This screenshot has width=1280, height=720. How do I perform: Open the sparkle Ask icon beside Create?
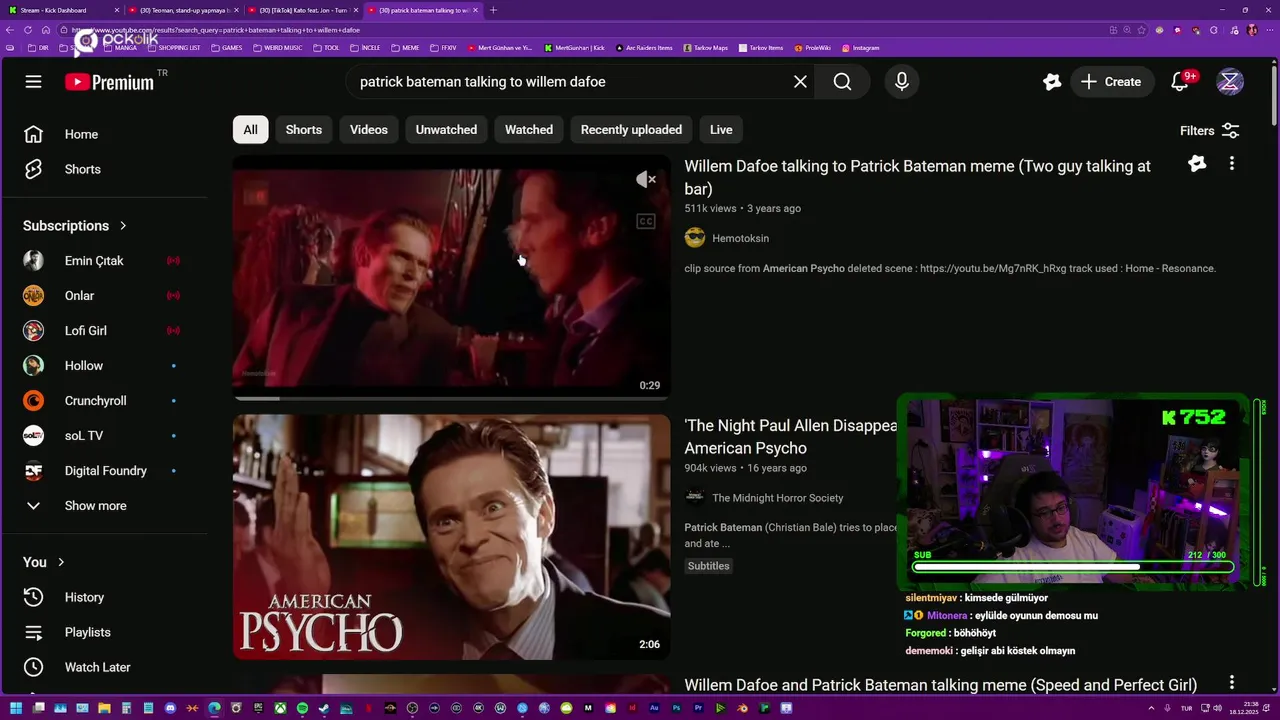[x=1051, y=82]
